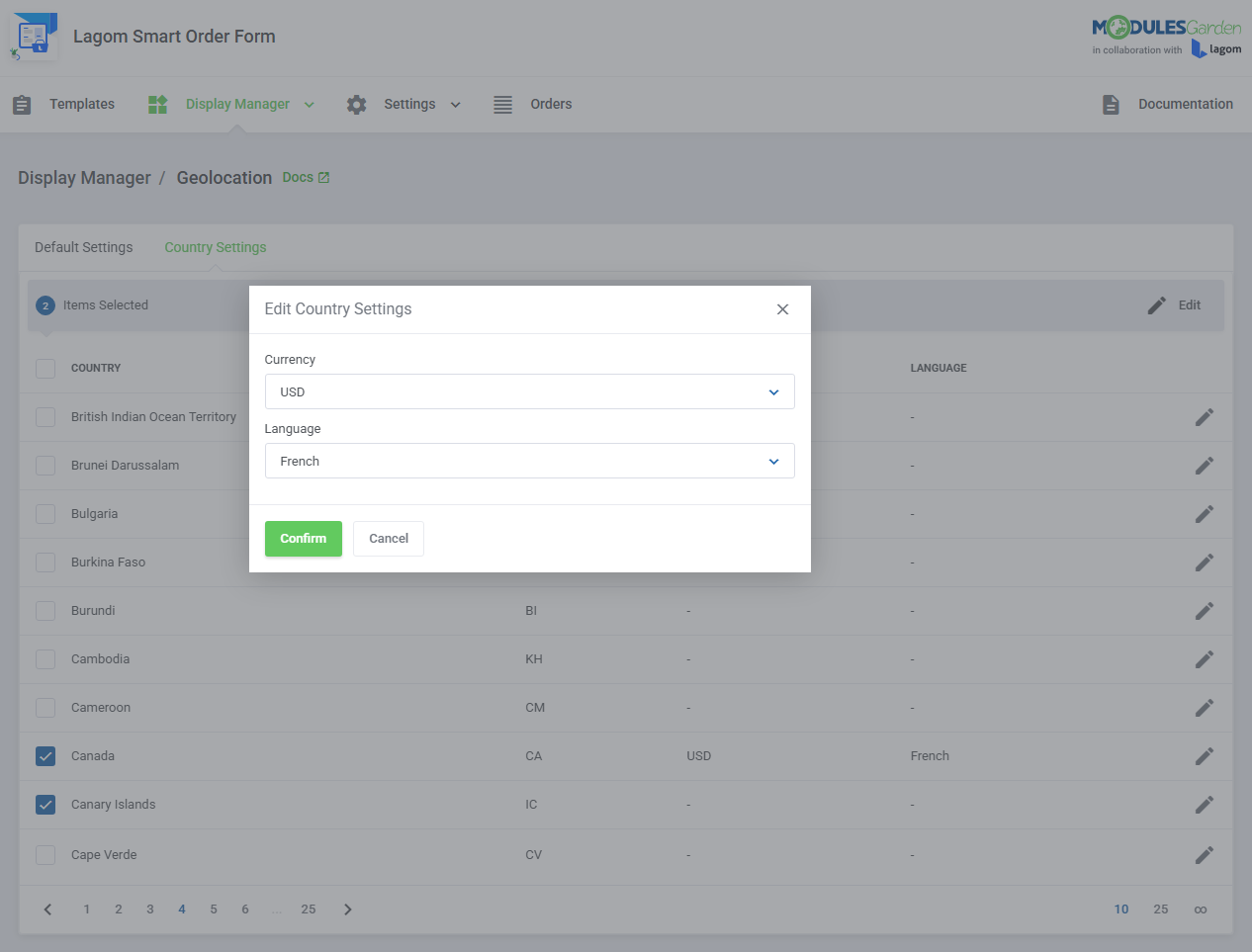The height and width of the screenshot is (952, 1252).
Task: Go to page 5
Action: point(214,909)
